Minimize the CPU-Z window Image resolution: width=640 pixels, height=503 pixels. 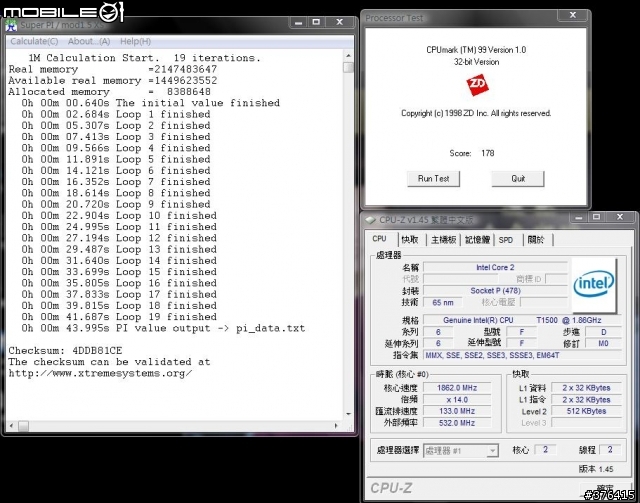tap(579, 217)
